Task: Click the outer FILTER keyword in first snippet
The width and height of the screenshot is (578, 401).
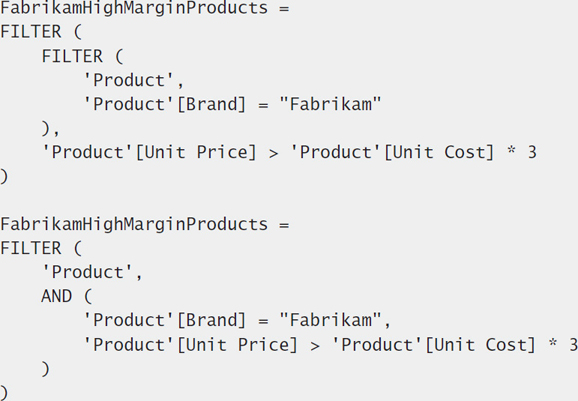Action: [x=31, y=32]
